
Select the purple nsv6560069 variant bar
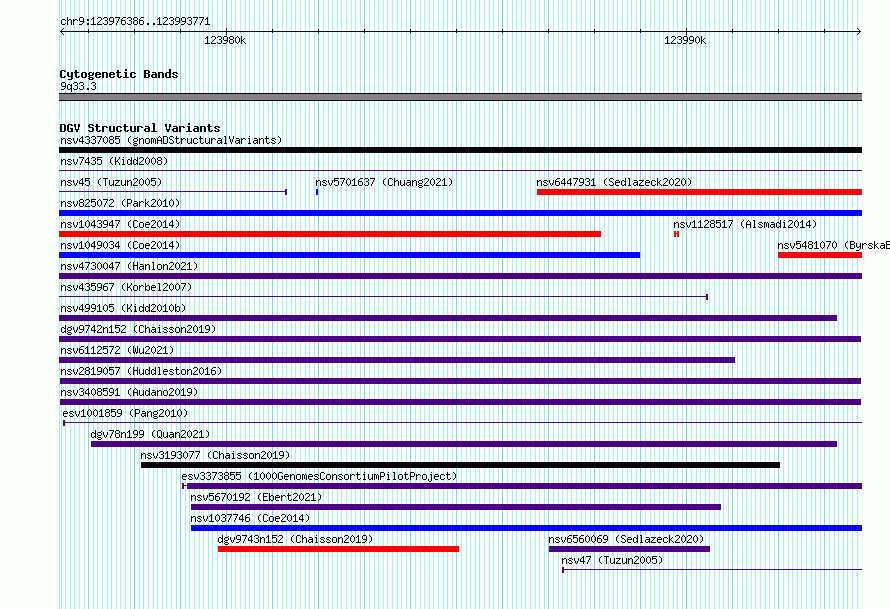coord(629,549)
